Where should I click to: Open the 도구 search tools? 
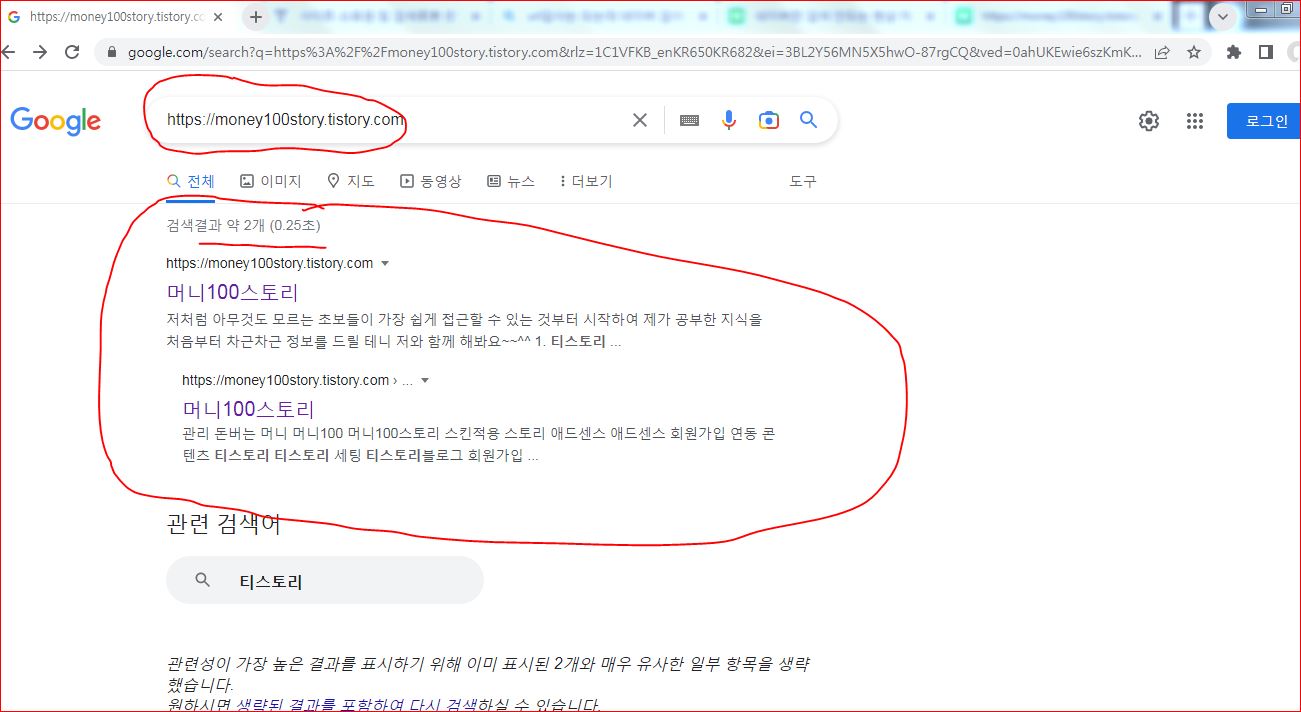pos(803,181)
